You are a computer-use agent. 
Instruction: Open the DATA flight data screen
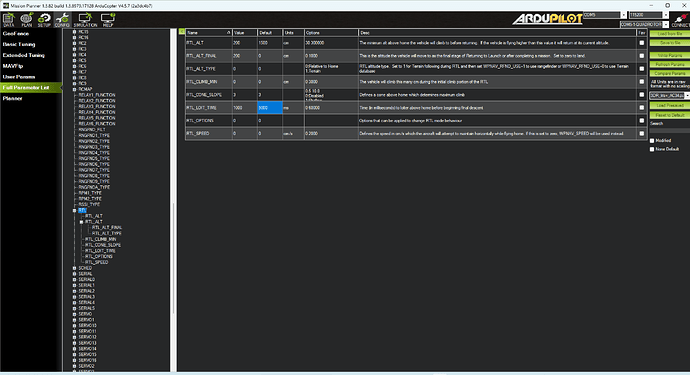(x=9, y=20)
